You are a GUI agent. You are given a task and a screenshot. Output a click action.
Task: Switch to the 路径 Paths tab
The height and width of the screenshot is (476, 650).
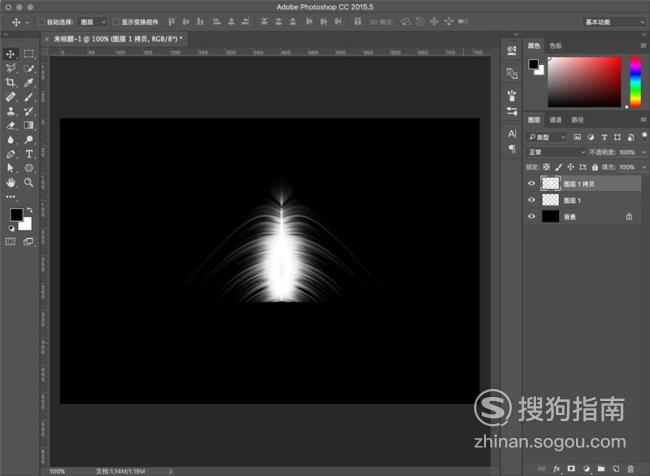(x=577, y=120)
